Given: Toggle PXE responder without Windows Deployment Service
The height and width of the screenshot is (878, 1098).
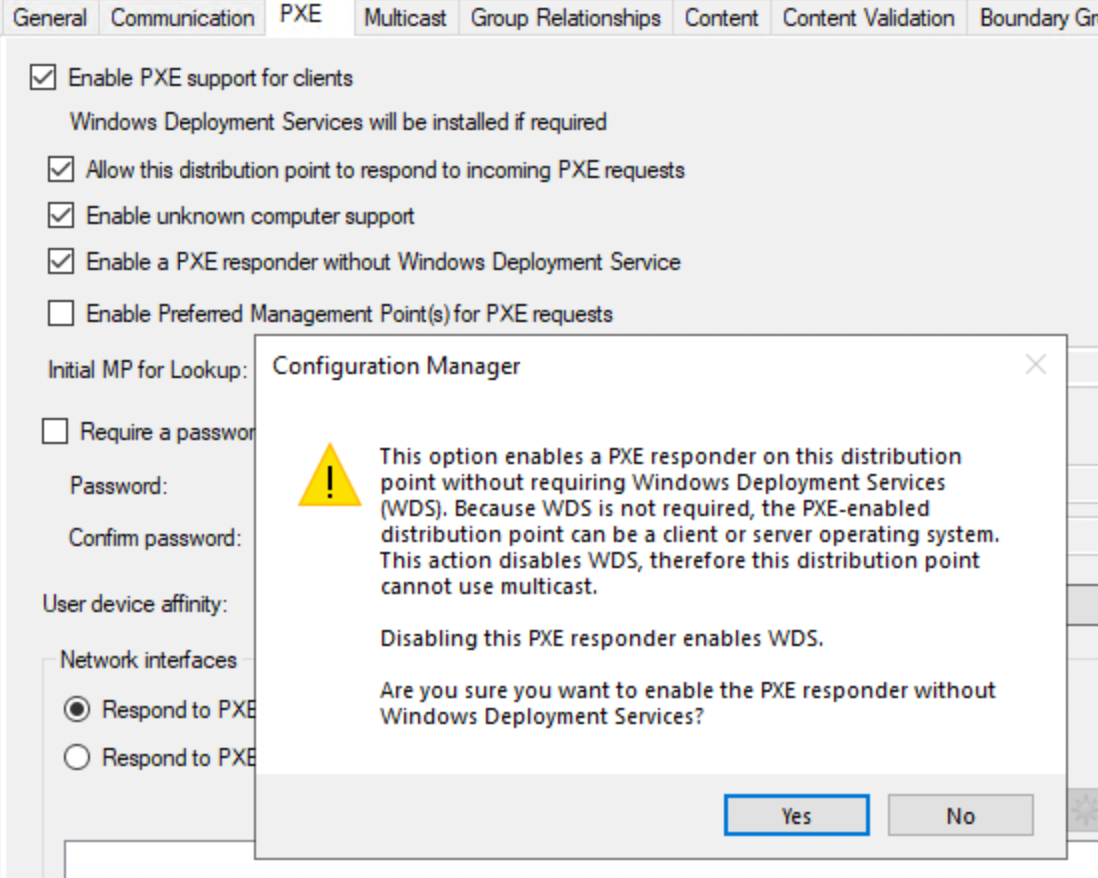Looking at the screenshot, I should coord(61,262).
